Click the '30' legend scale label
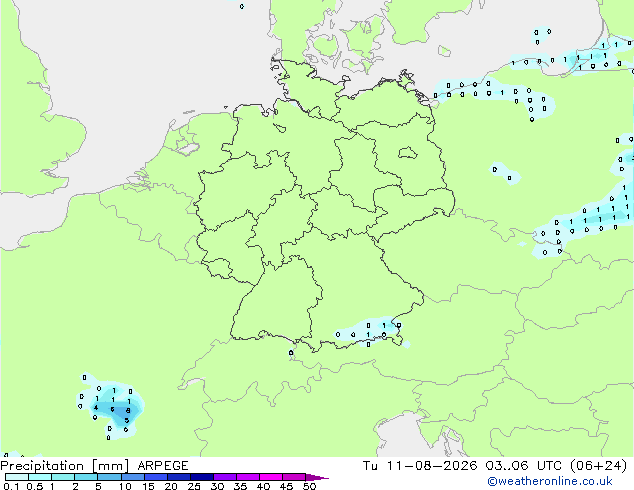 [217, 486]
